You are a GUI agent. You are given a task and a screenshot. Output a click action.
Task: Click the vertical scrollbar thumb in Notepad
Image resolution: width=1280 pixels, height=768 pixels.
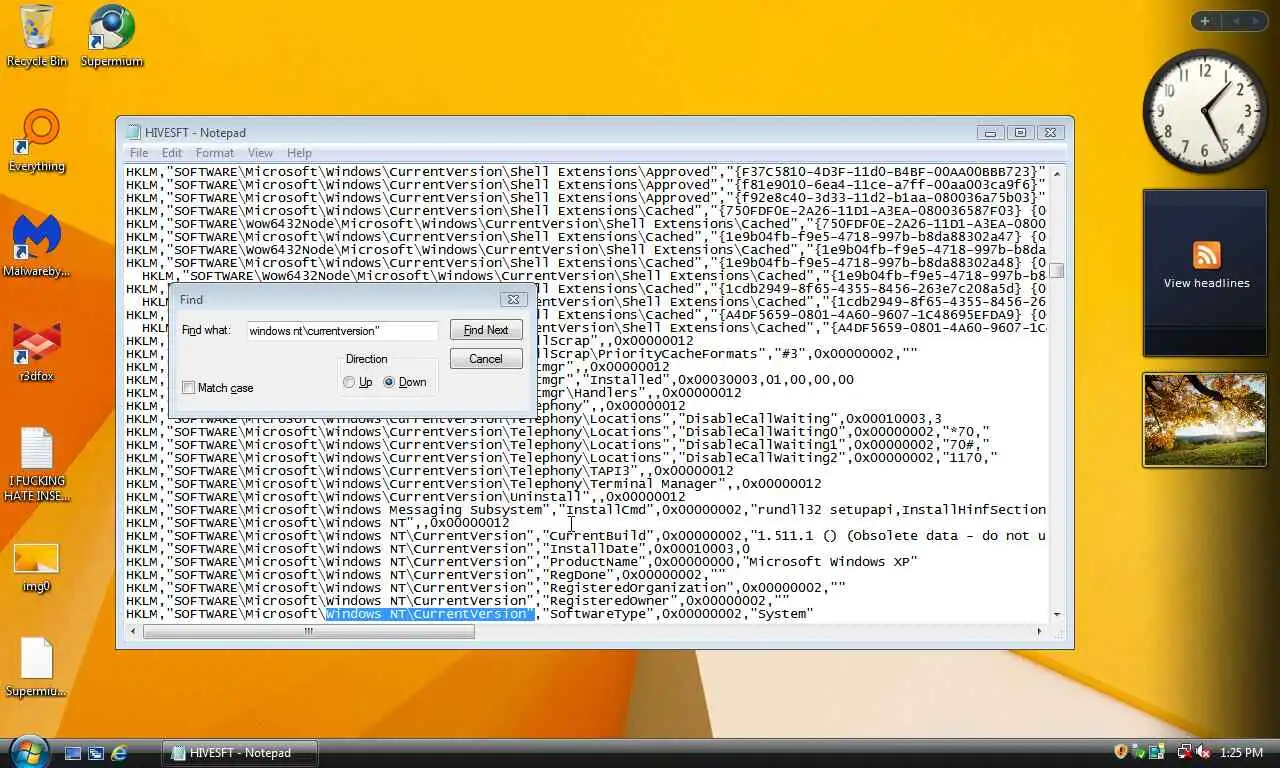(1057, 271)
